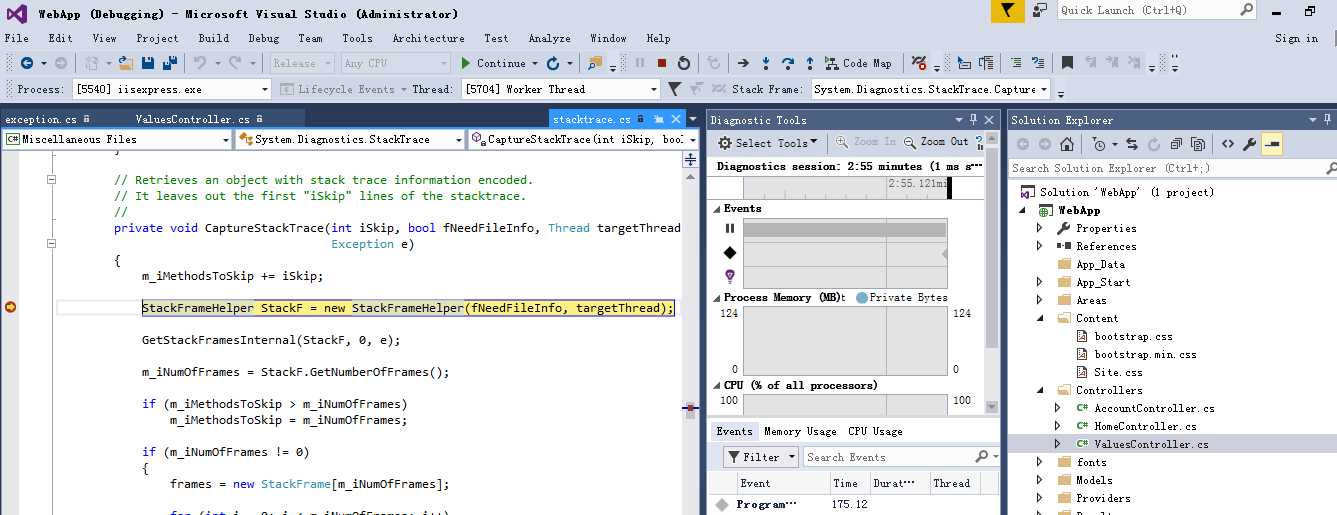Open the CPU Usage tab
1337x515 pixels.
[x=875, y=431]
